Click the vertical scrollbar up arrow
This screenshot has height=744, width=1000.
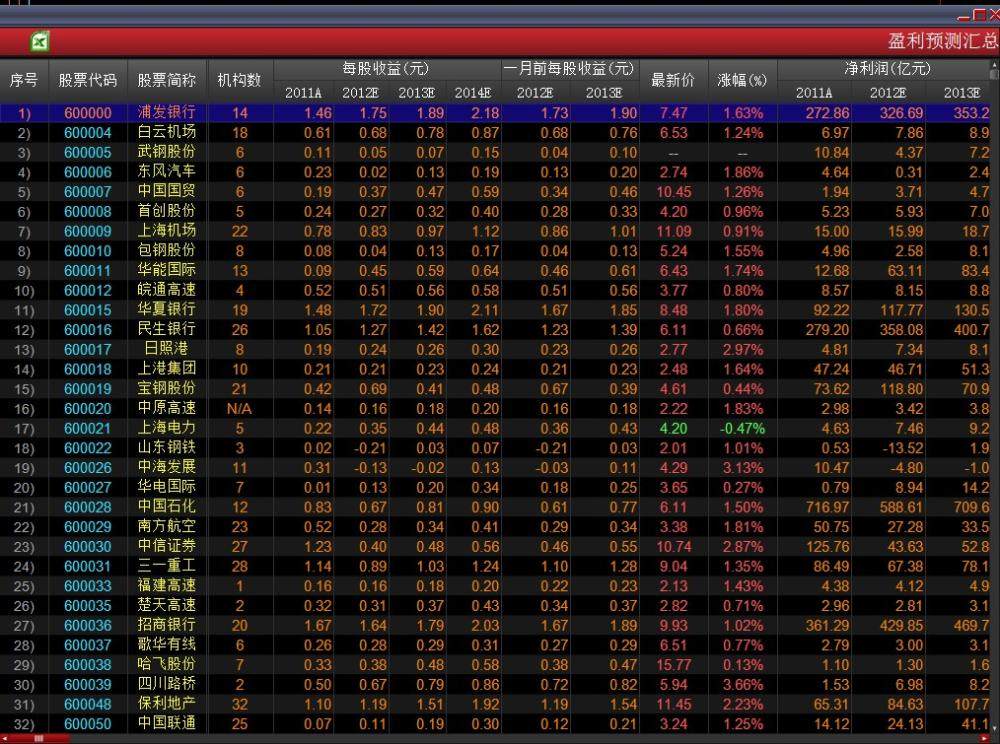click(x=996, y=66)
